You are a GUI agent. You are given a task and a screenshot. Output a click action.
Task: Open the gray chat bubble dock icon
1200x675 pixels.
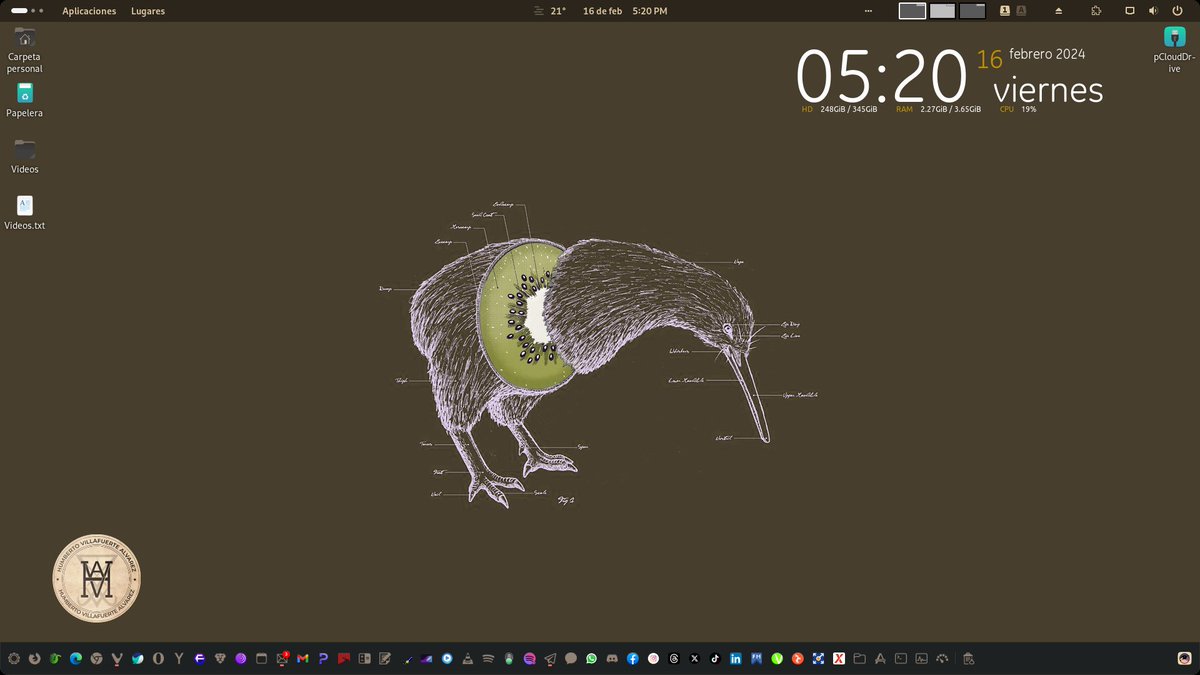[571, 659]
